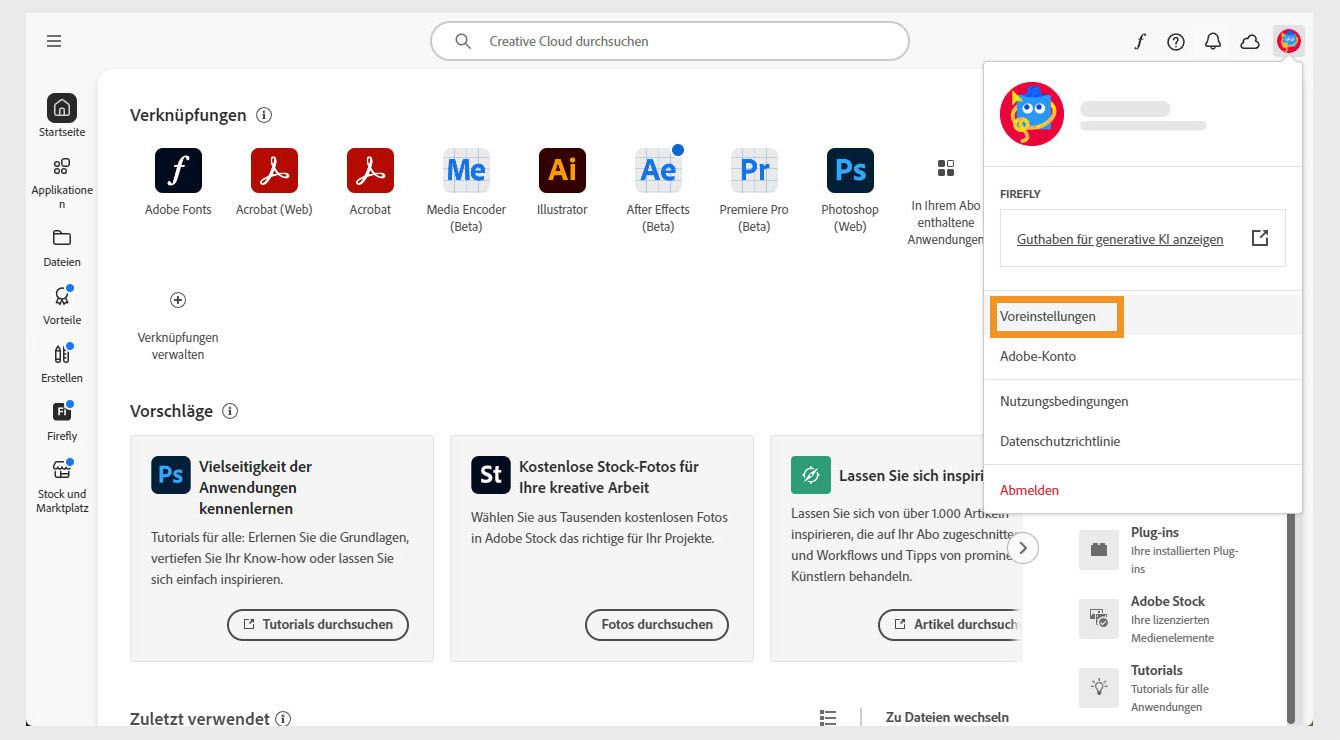1340x740 pixels.
Task: Open Datenschutzrichtlinie menu entry
Action: [1143, 441]
